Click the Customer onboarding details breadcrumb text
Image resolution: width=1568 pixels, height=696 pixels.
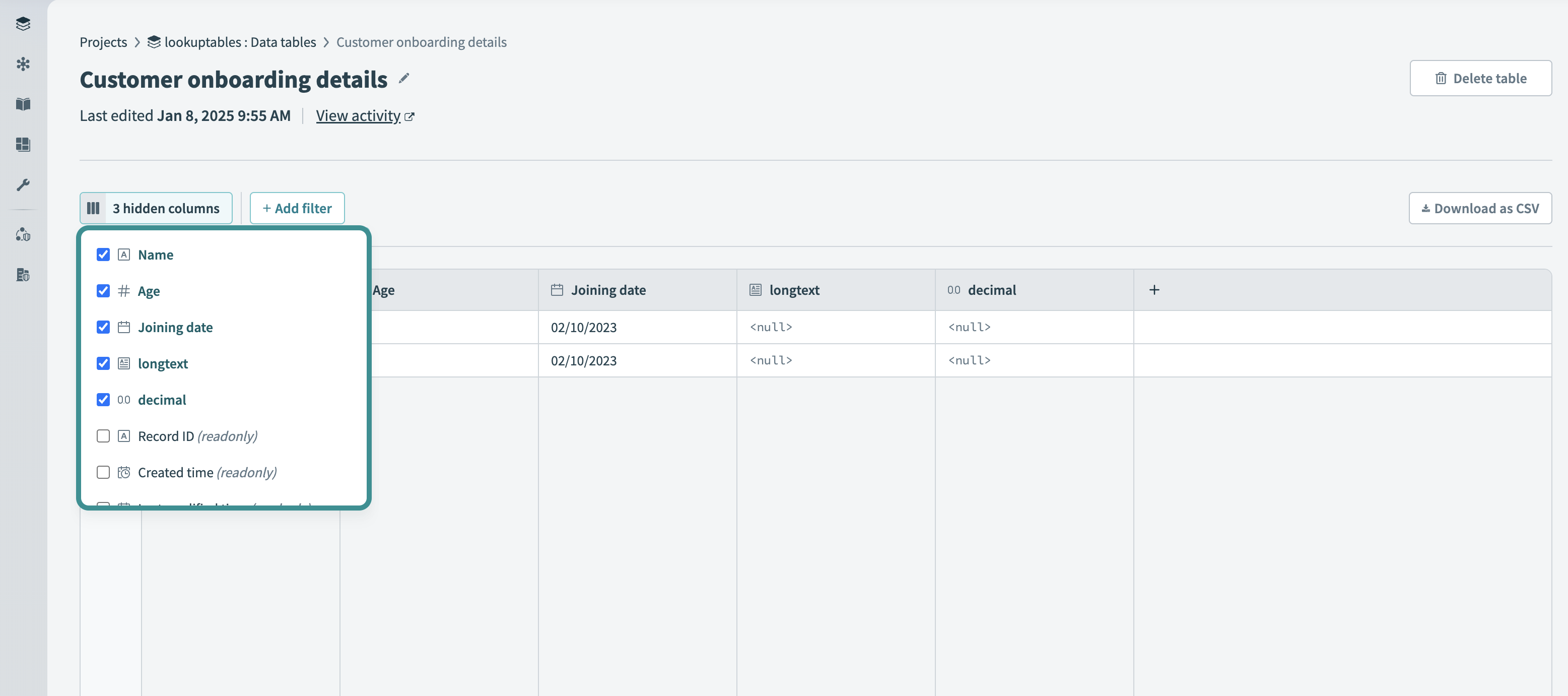[421, 42]
